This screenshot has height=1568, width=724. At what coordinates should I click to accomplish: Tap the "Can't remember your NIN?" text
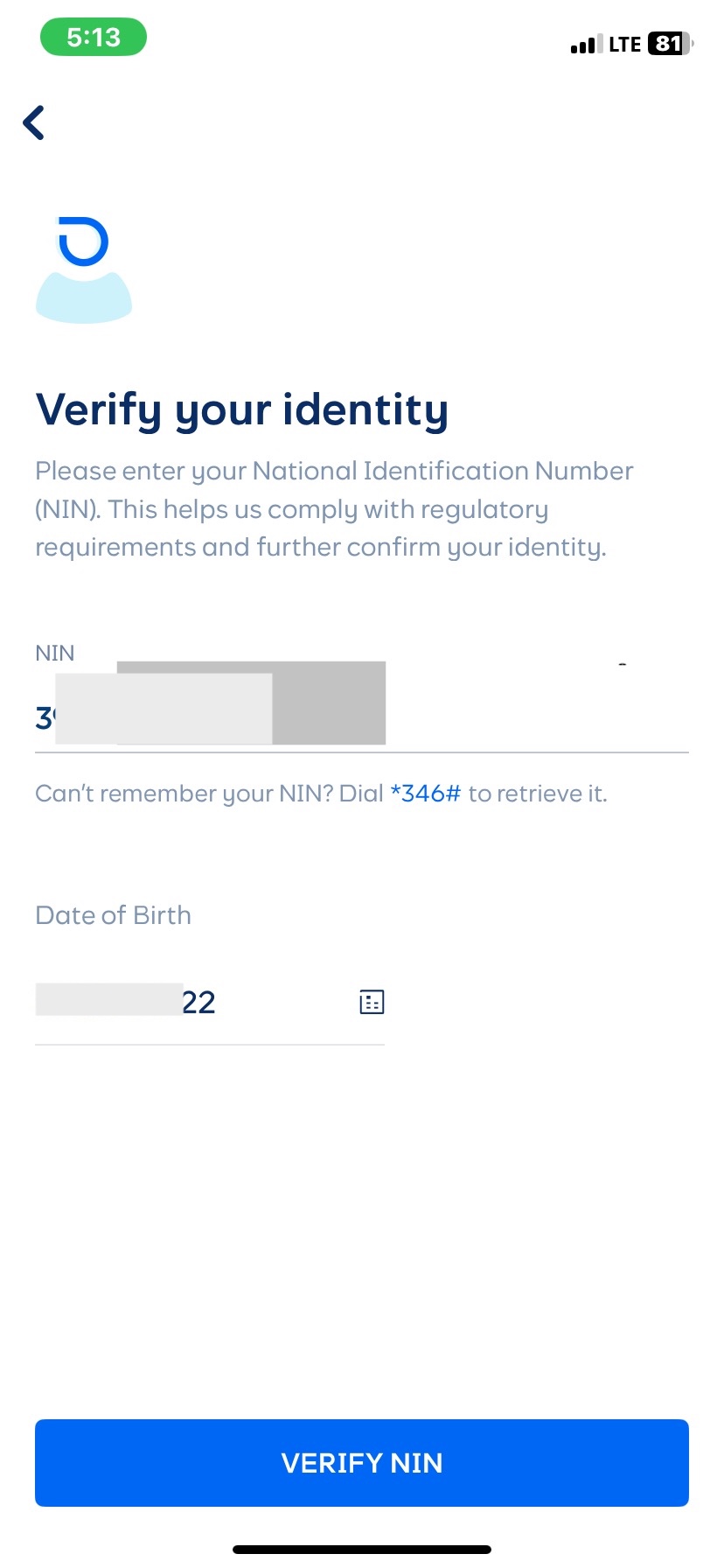(208, 794)
